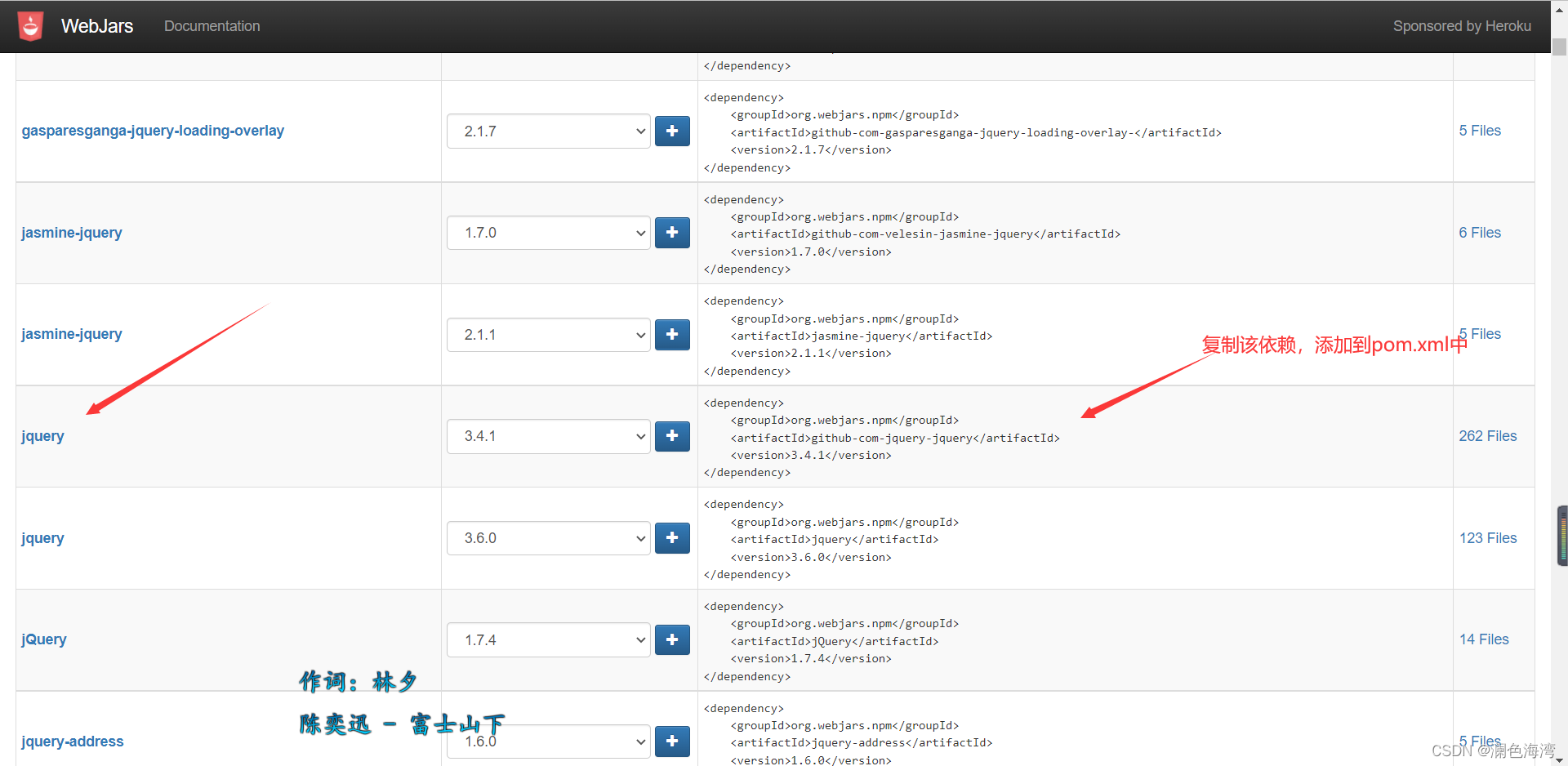The image size is (1568, 766).
Task: View the 262 Files list
Action: coord(1488,436)
